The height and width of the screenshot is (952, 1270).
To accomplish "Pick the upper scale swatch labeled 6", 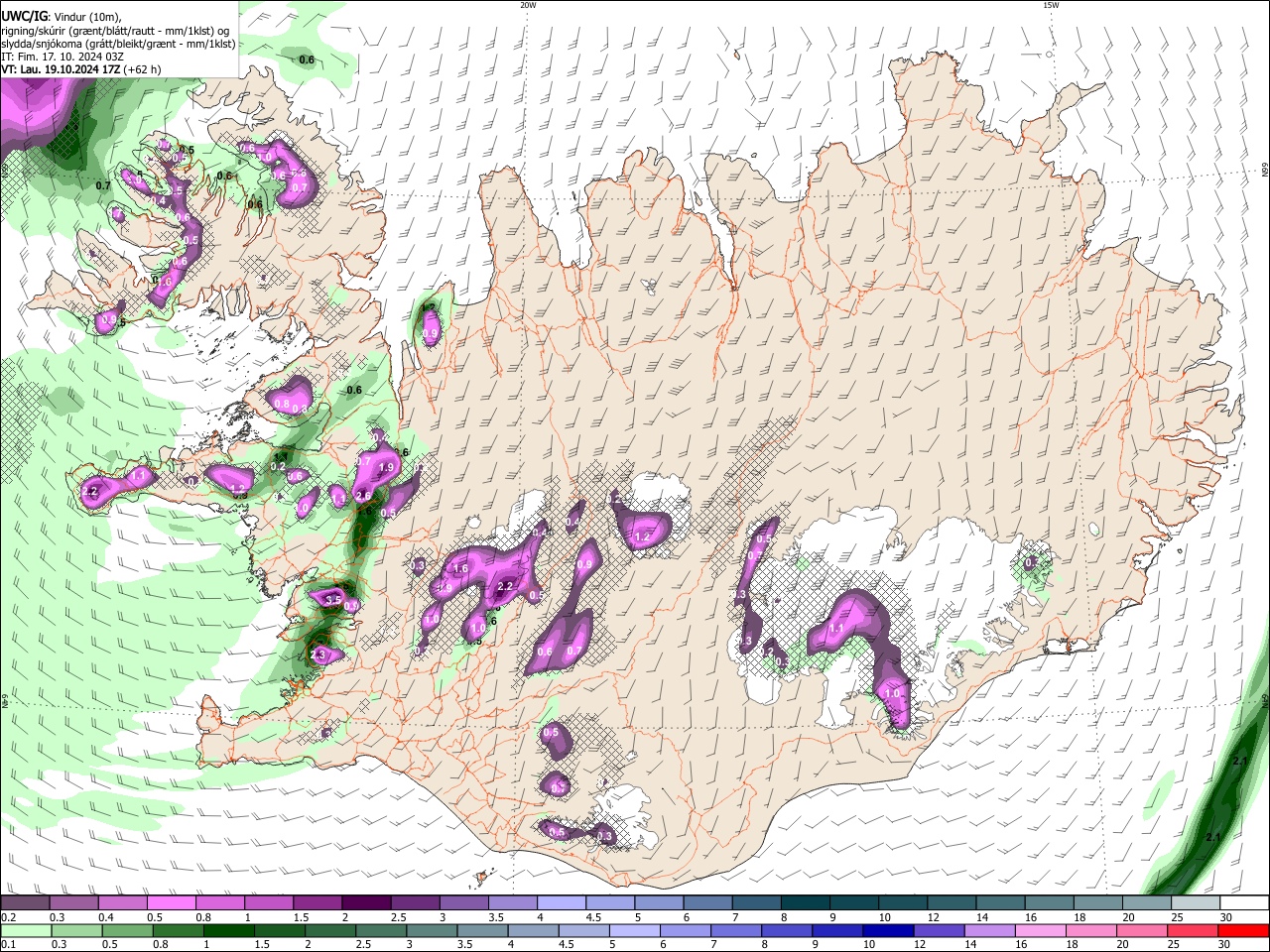I will [708, 903].
